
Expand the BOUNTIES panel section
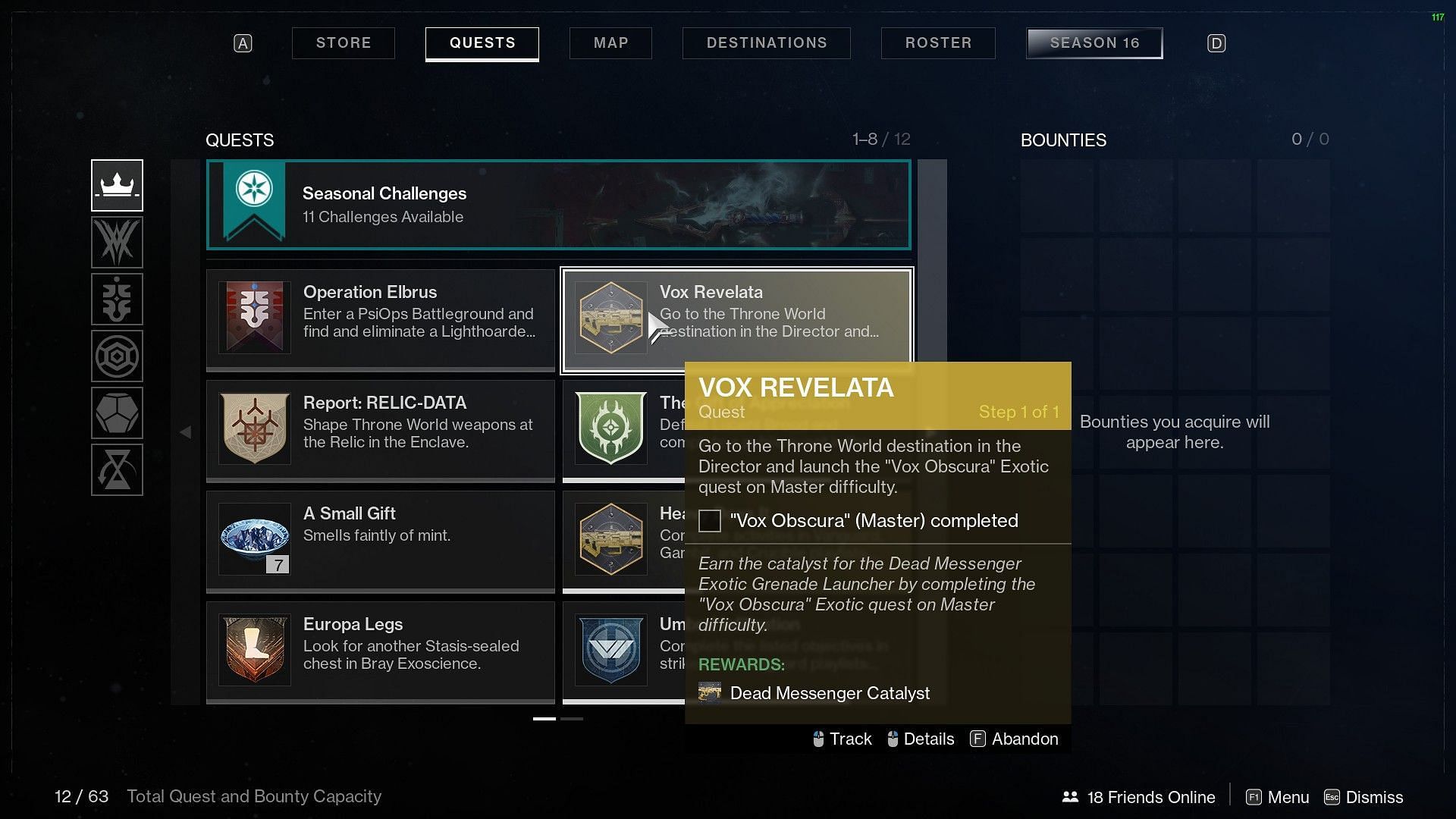(1063, 140)
